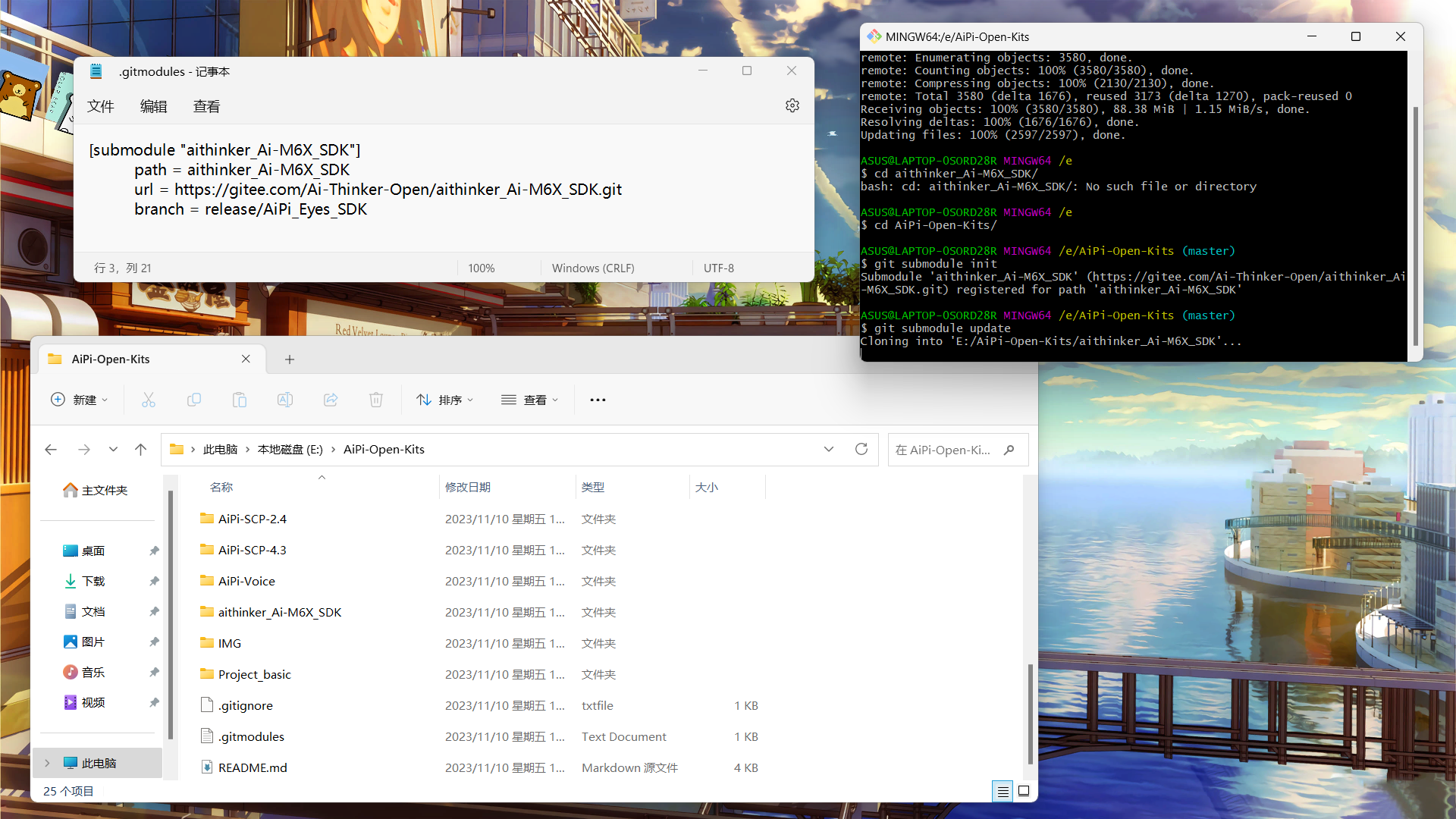
Task: Open 文档 in the sidebar
Action: [x=85, y=611]
